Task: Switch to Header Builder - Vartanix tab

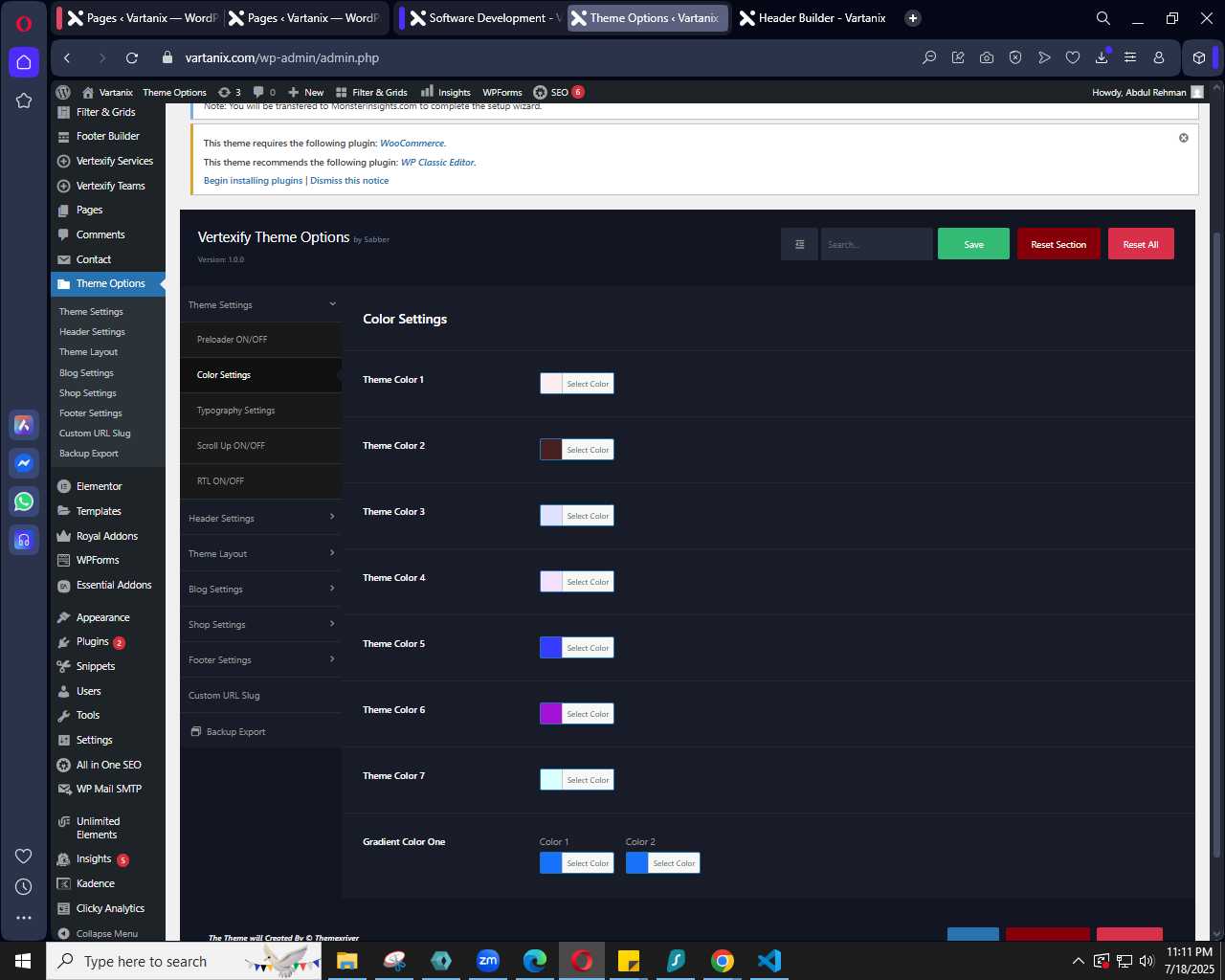Action: point(813,18)
